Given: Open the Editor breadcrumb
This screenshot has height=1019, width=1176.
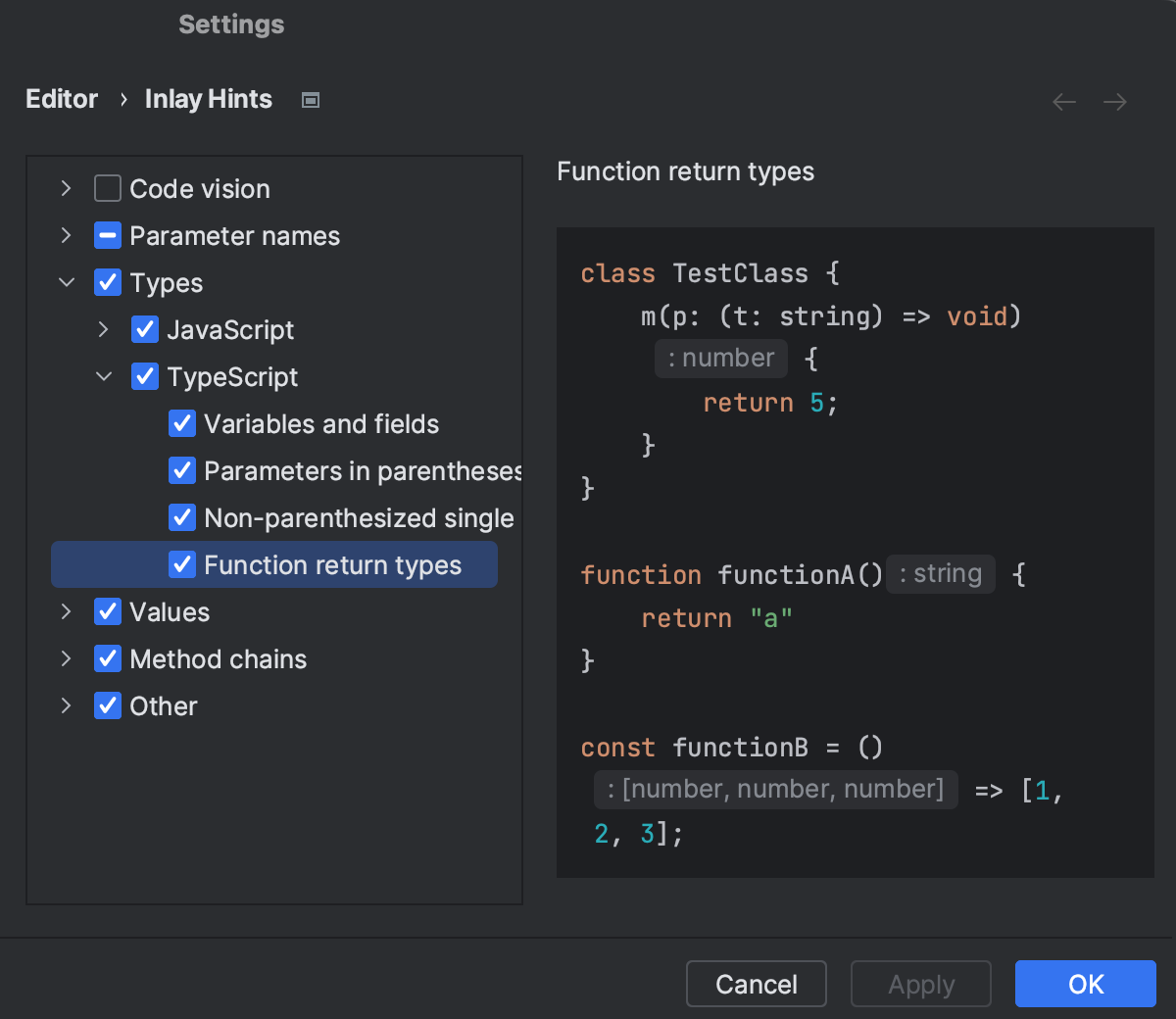Looking at the screenshot, I should pos(62,99).
